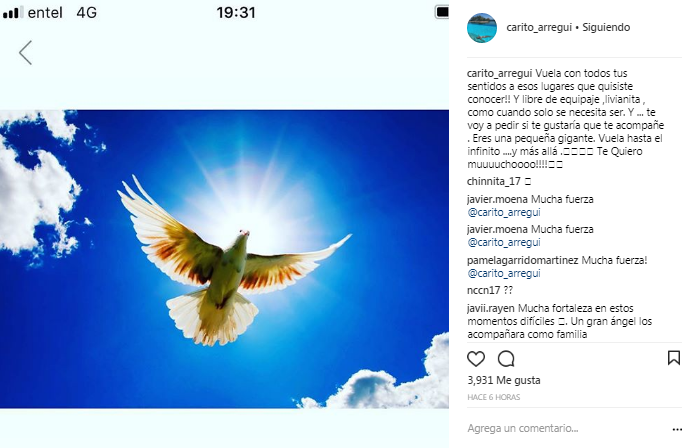Tap the heart like icon
Viewport: 682px width, 448px height.
(x=475, y=359)
